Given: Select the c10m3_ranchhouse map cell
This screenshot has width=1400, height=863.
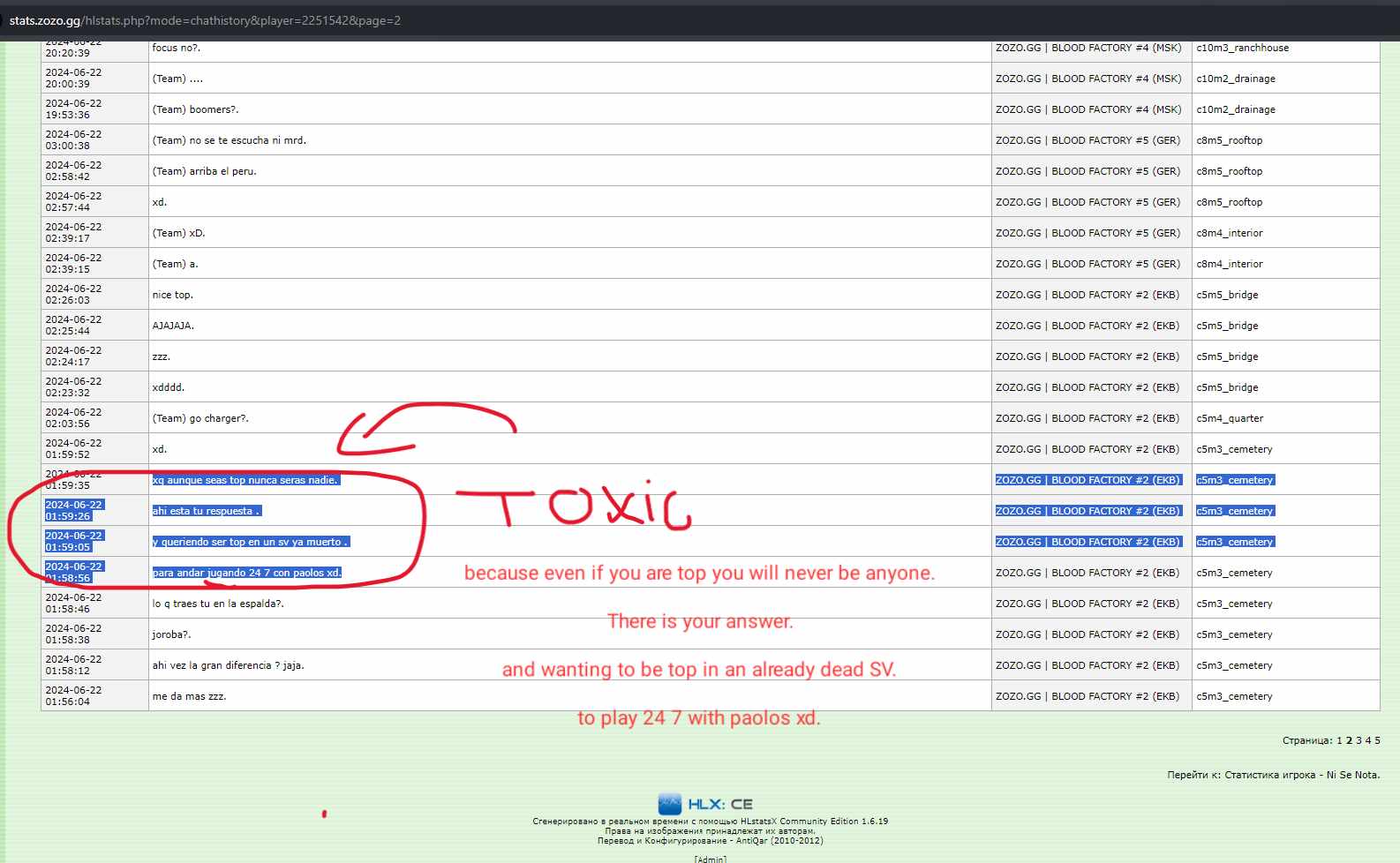Looking at the screenshot, I should [1242, 48].
